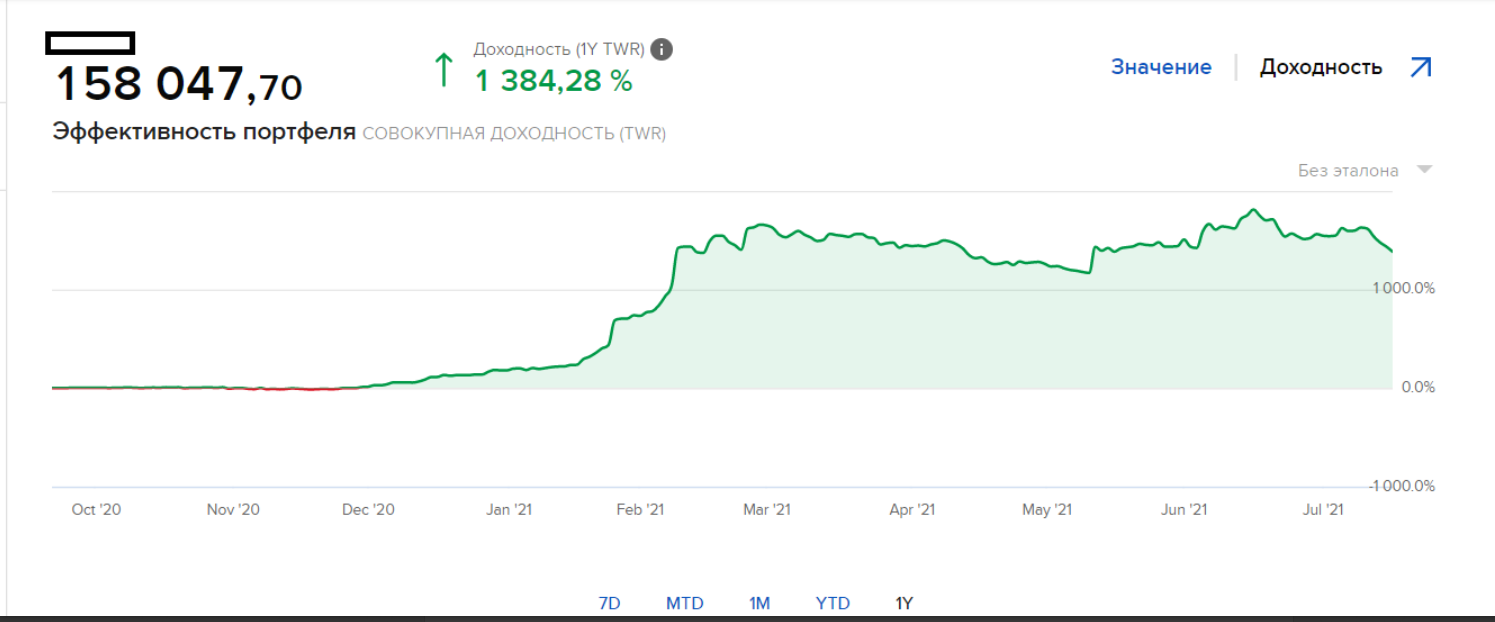Click the Эффективность портфеля heading

(x=204, y=132)
